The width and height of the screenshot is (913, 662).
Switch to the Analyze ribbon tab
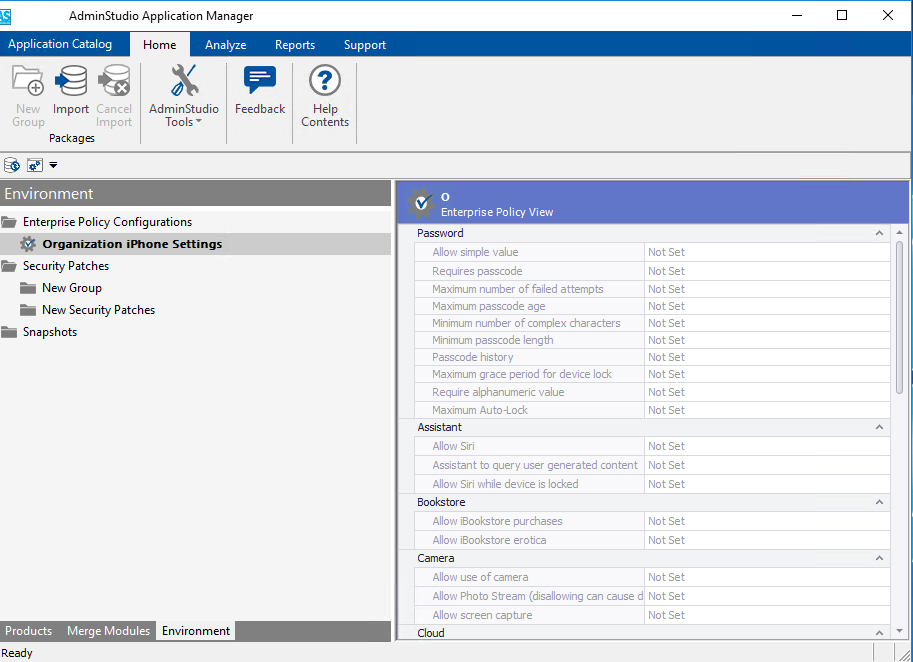[x=225, y=45]
